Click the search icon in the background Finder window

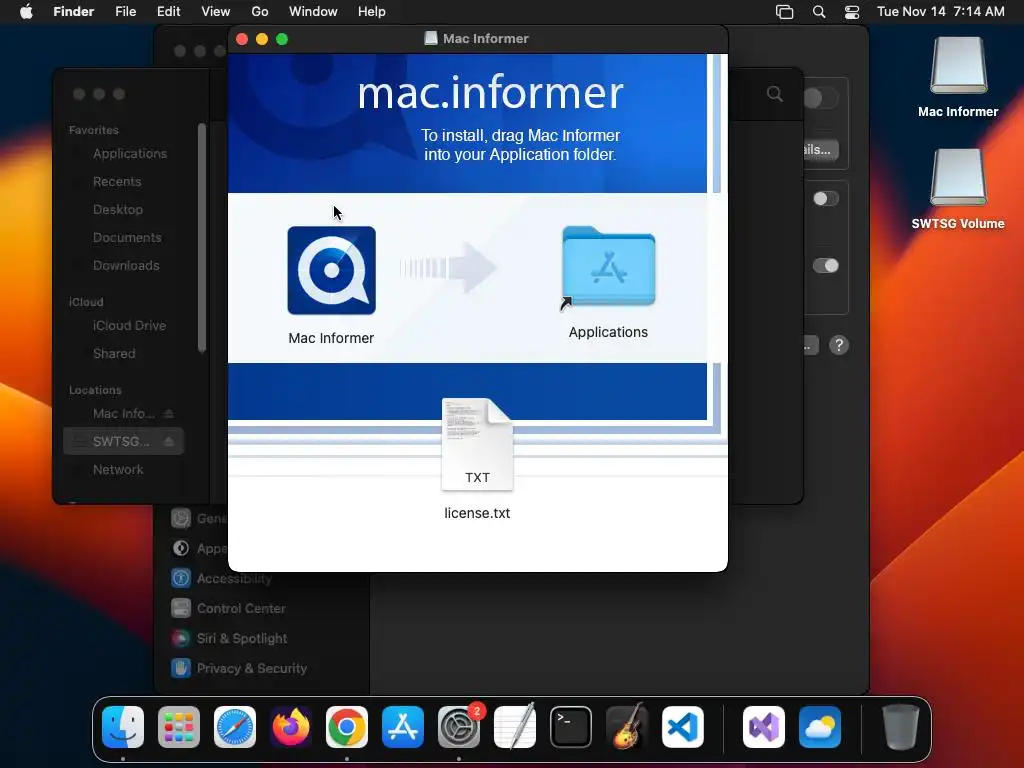[x=775, y=94]
